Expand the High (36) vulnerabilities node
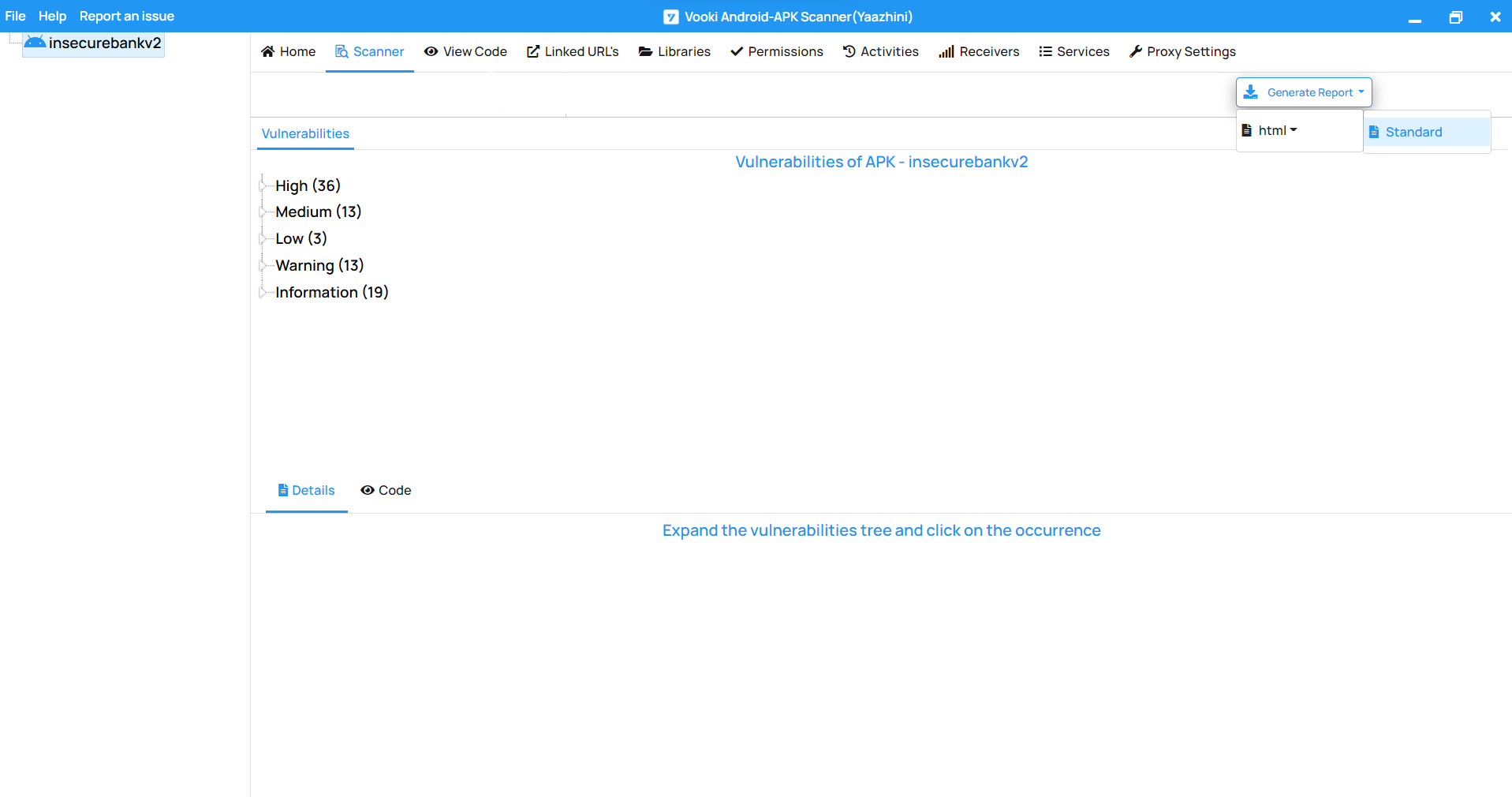 click(263, 185)
